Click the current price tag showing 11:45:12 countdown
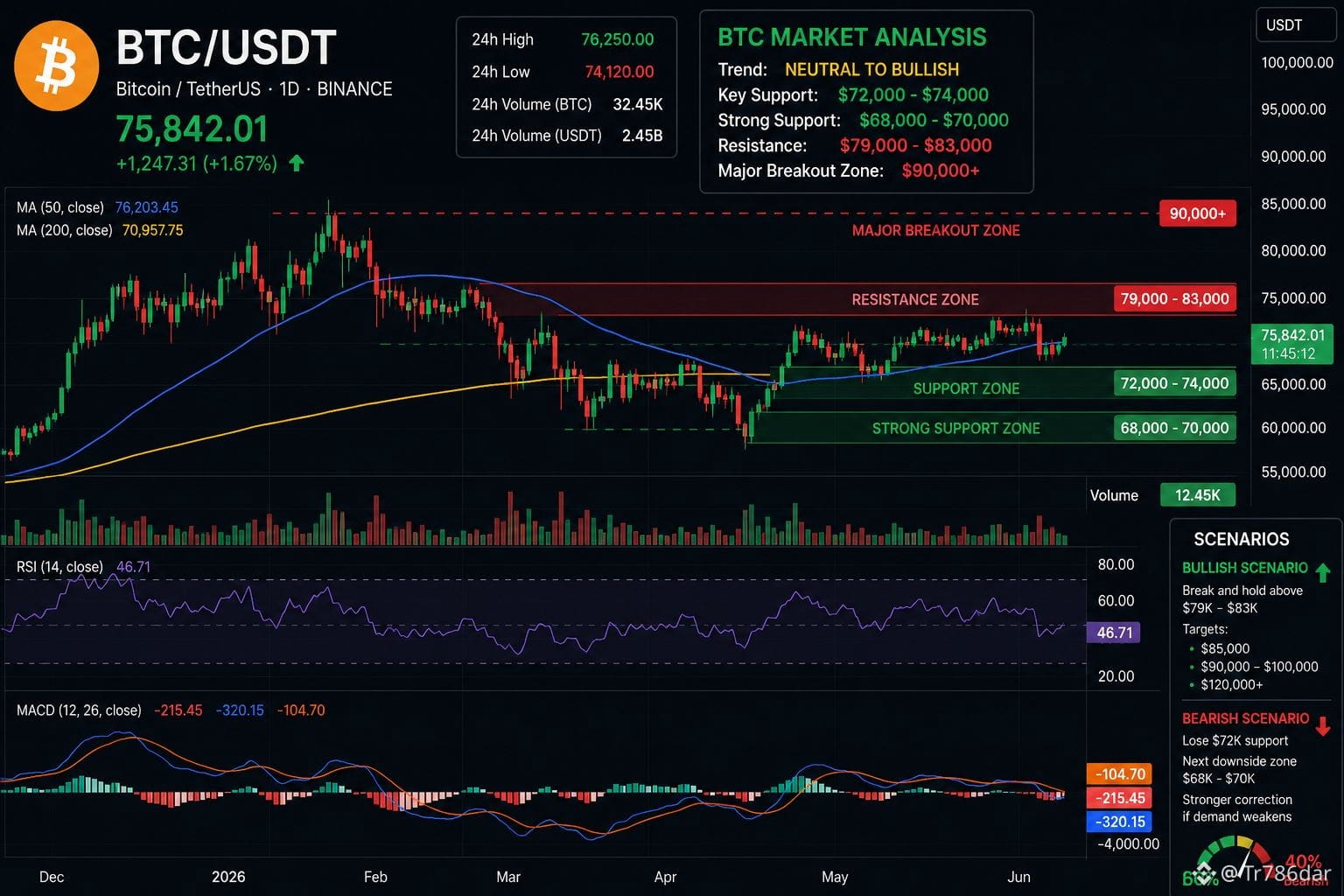The image size is (1344, 896). point(1293,345)
